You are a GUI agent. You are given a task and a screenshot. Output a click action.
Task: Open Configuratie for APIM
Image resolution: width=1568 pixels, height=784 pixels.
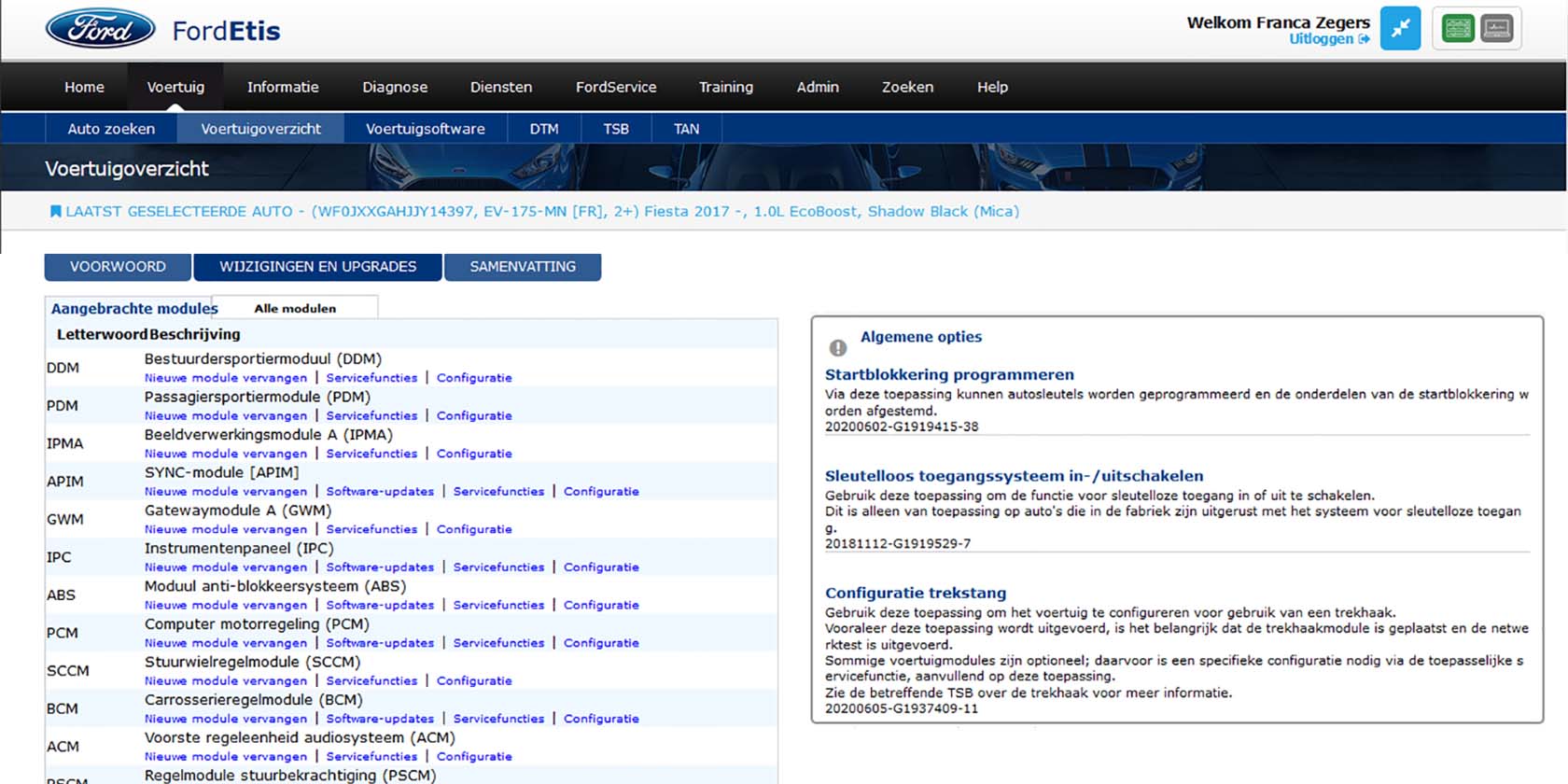601,492
